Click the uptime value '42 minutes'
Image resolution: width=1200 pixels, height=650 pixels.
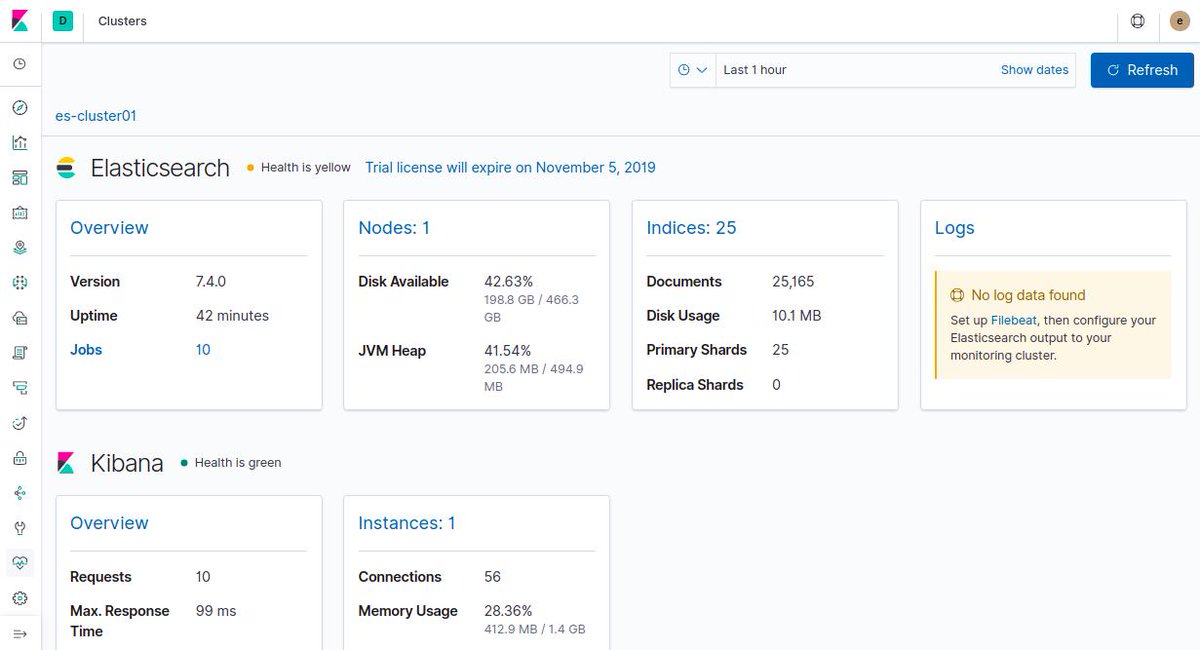click(232, 316)
